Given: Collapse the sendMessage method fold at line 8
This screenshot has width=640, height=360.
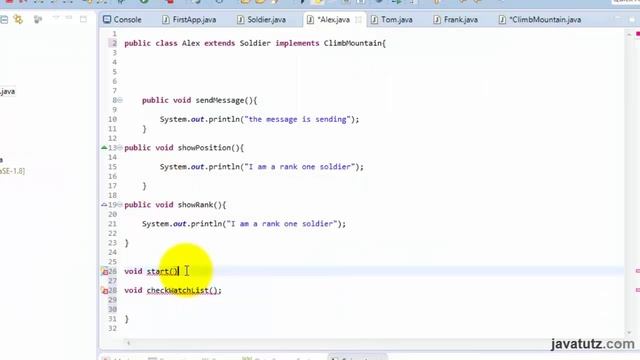Looking at the screenshot, I should pos(120,100).
